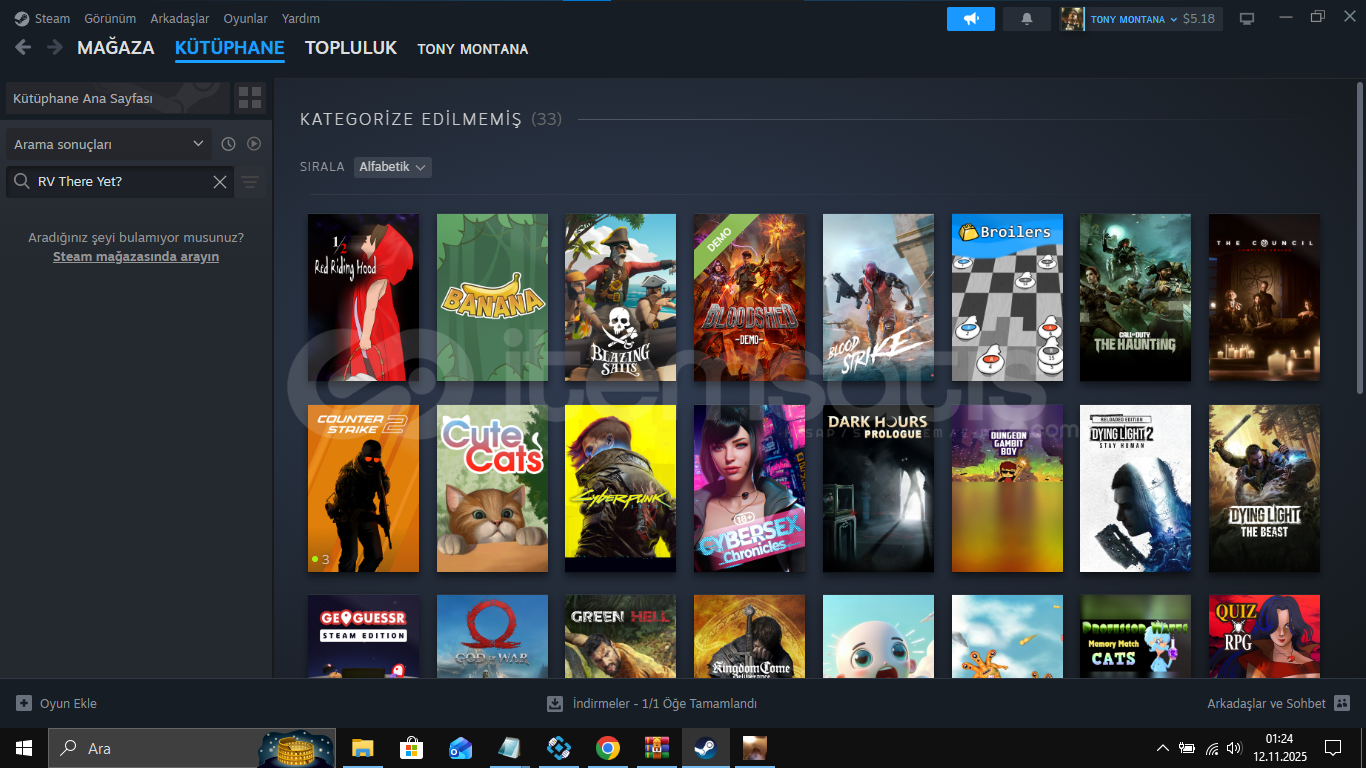Launch Microsoft Store from the taskbar
This screenshot has width=1366, height=768.
pyautogui.click(x=411, y=748)
